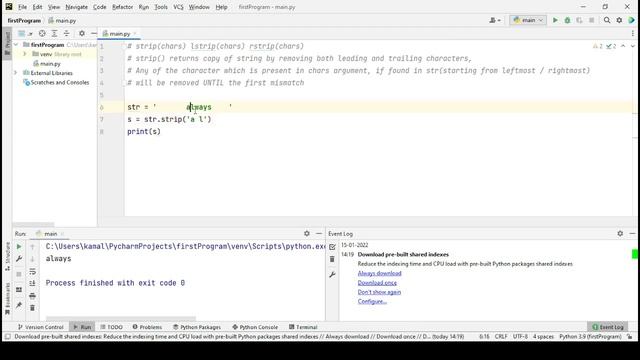The height and width of the screenshot is (360, 640).
Task: Toggle soft-wrap in Run console
Action: click(33, 271)
